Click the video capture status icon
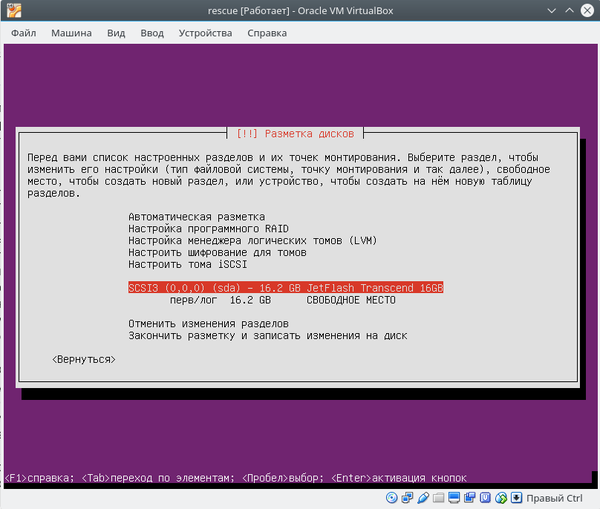Viewport: 600px width, 509px height. pyautogui.click(x=470, y=498)
